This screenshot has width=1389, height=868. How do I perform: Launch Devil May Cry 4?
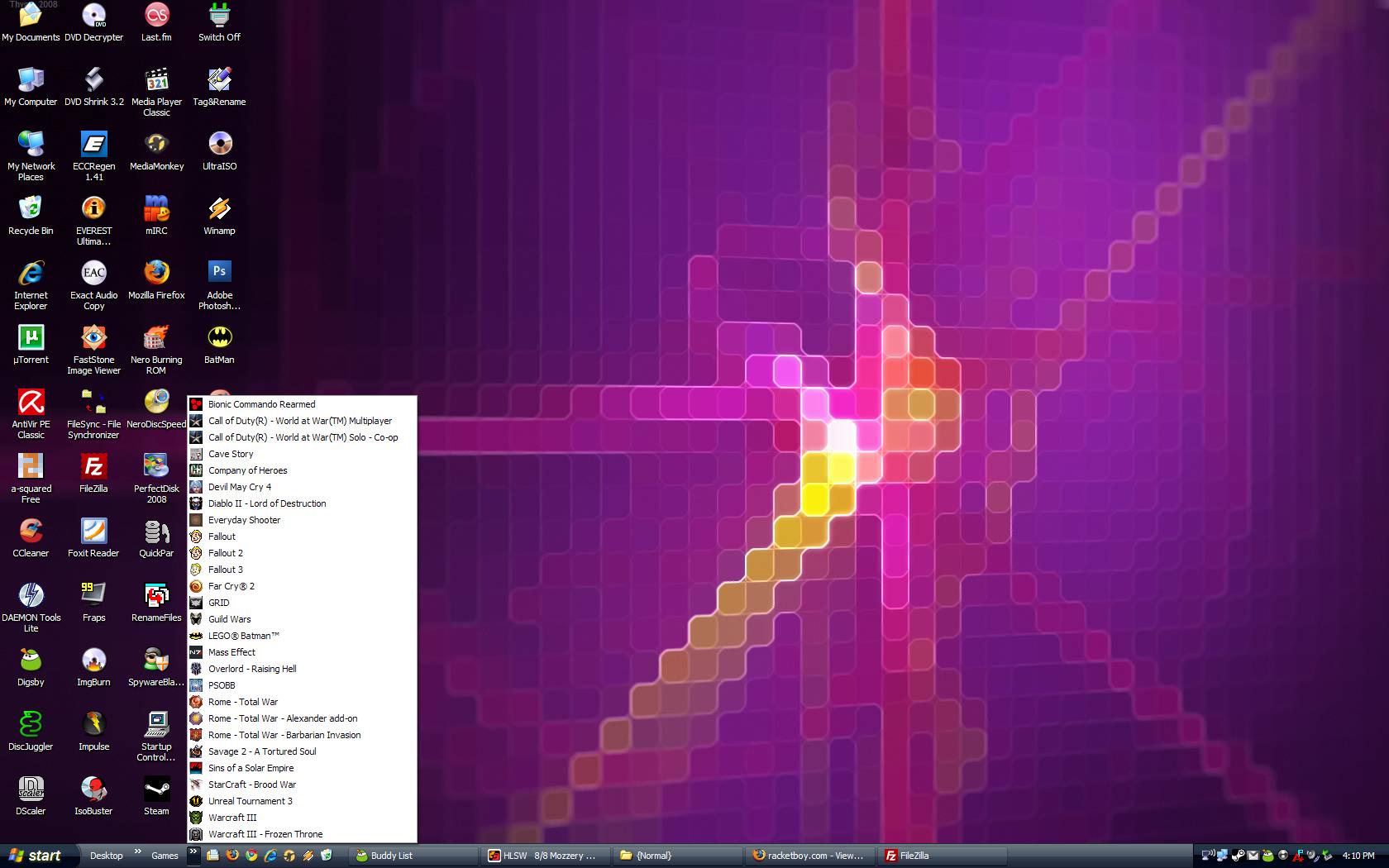[303, 487]
